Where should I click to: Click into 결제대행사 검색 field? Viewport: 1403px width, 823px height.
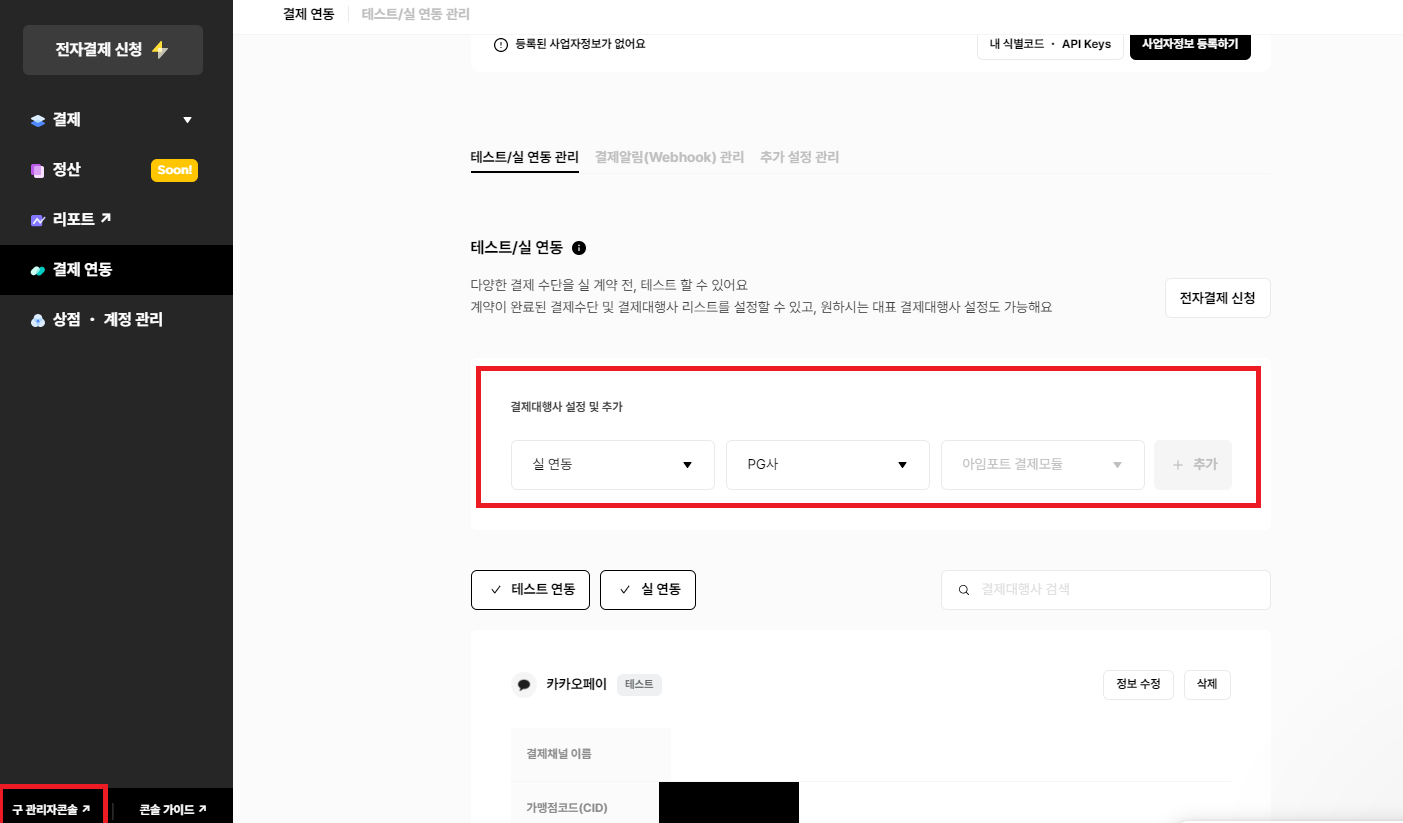(1106, 590)
